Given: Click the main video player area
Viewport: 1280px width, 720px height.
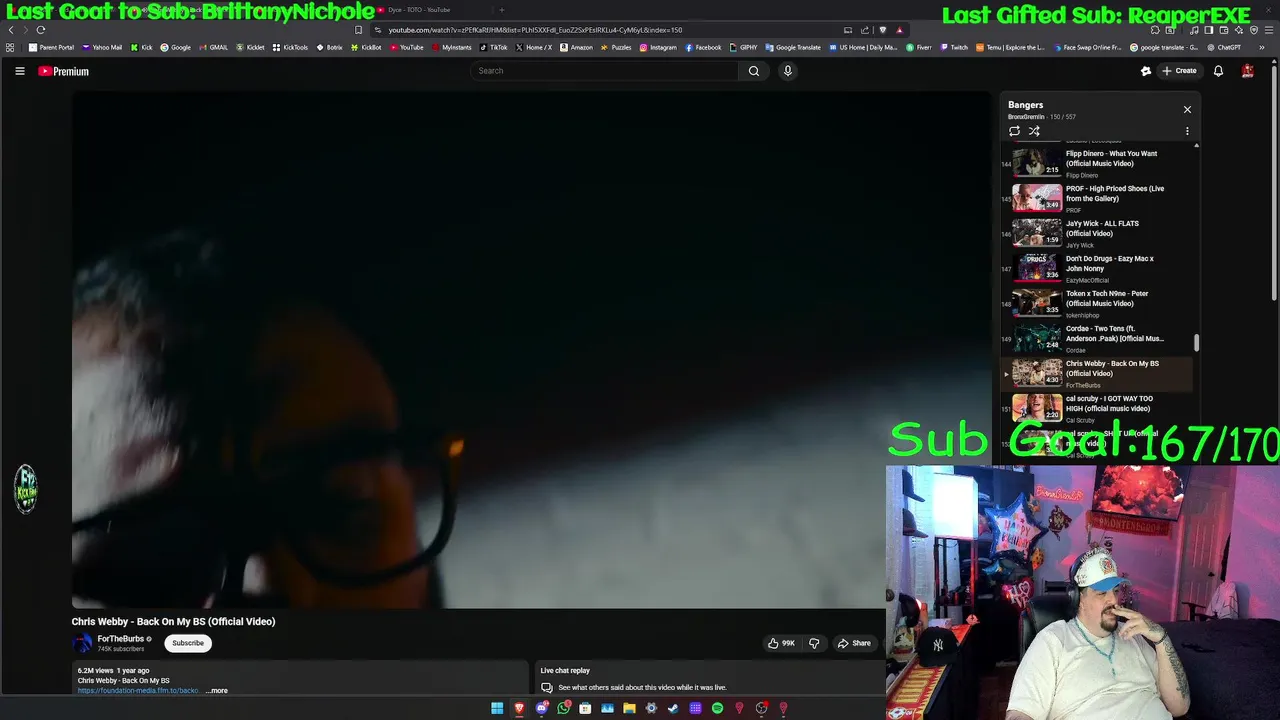Looking at the screenshot, I should (531, 350).
